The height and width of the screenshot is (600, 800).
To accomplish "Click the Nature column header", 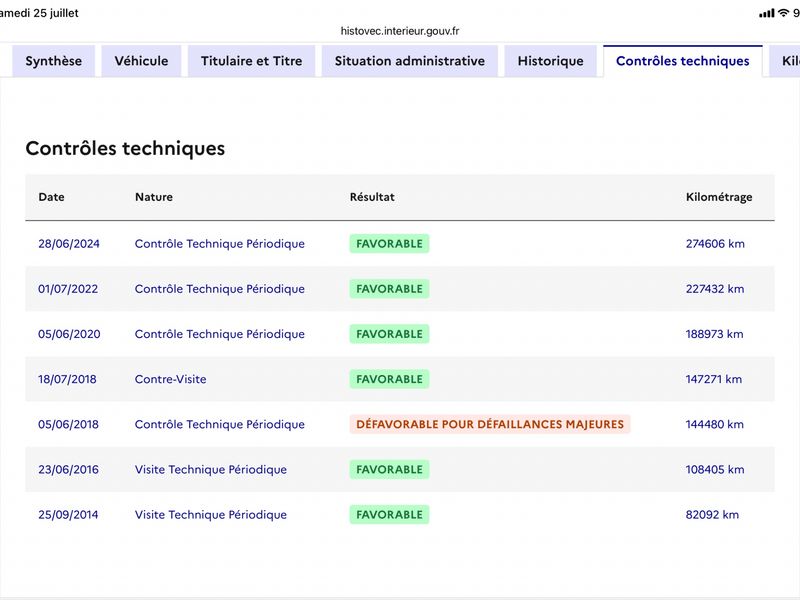I will point(154,197).
